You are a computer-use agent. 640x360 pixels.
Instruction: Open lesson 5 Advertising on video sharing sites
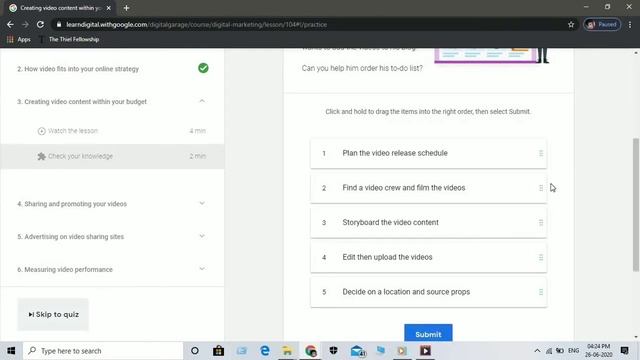tap(70, 237)
